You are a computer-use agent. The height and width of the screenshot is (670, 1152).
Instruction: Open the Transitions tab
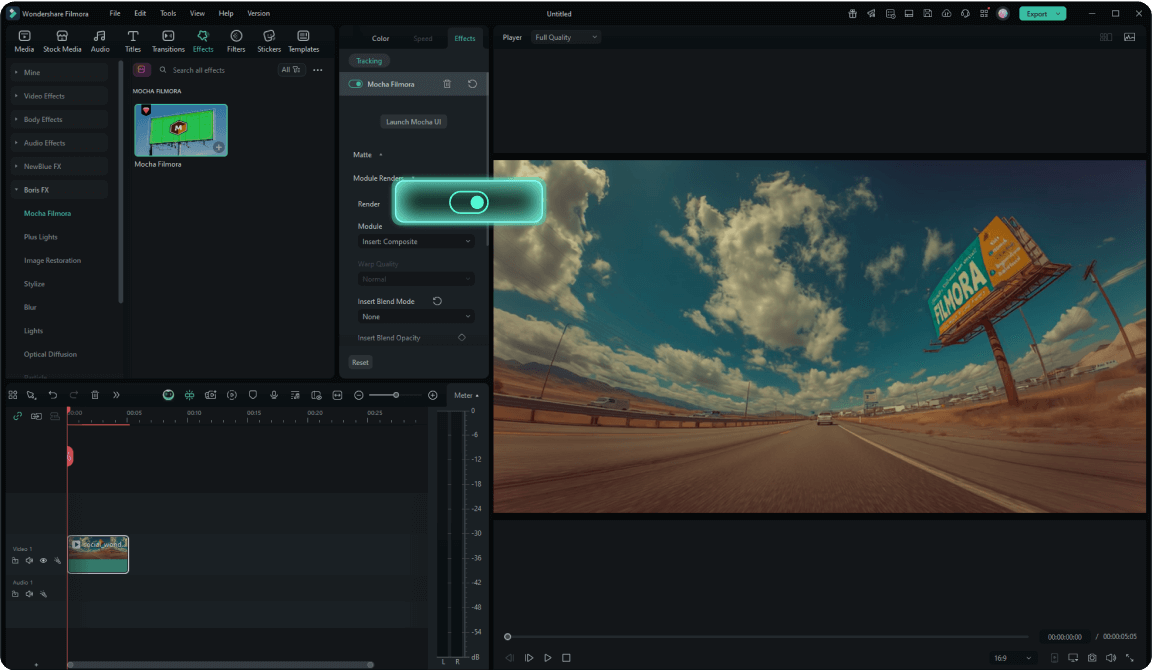pos(168,41)
